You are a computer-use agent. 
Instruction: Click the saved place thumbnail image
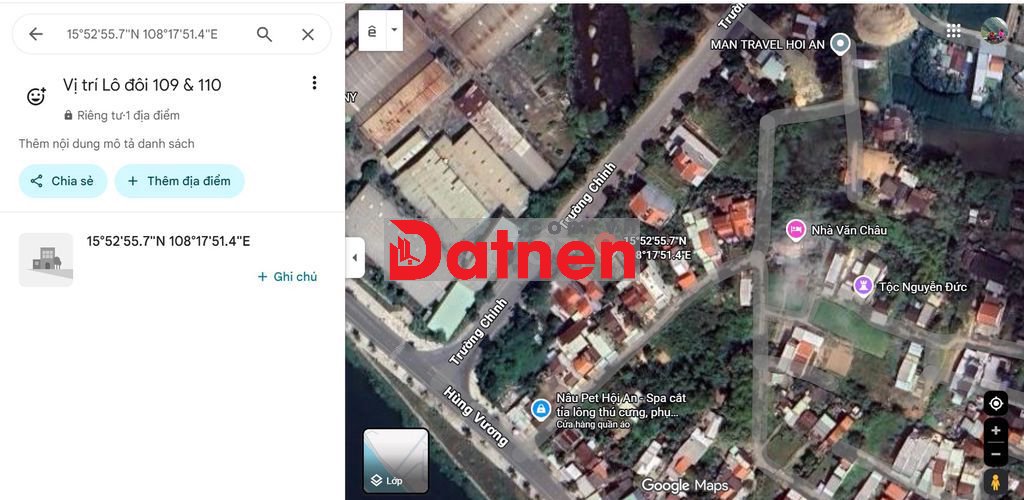[46, 260]
